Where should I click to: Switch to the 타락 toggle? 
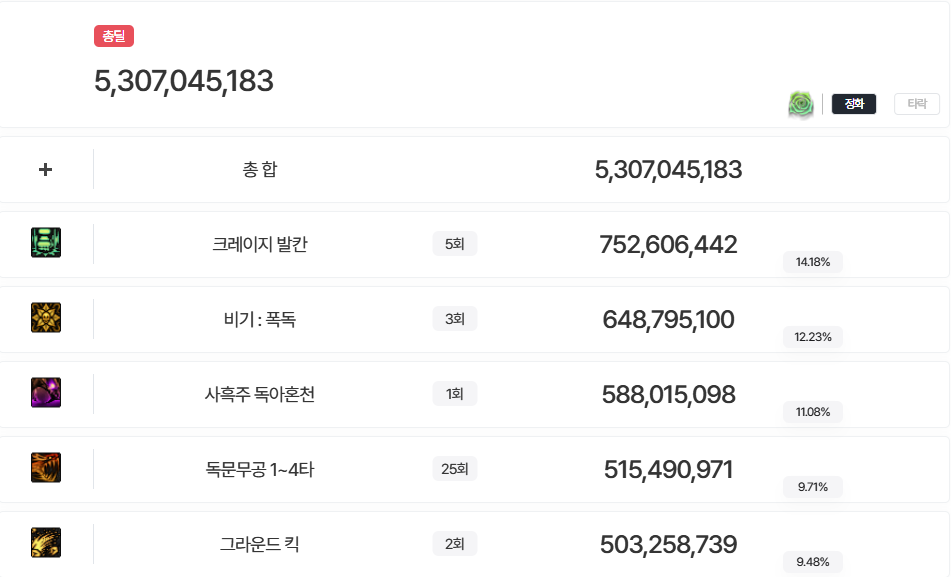click(x=917, y=104)
